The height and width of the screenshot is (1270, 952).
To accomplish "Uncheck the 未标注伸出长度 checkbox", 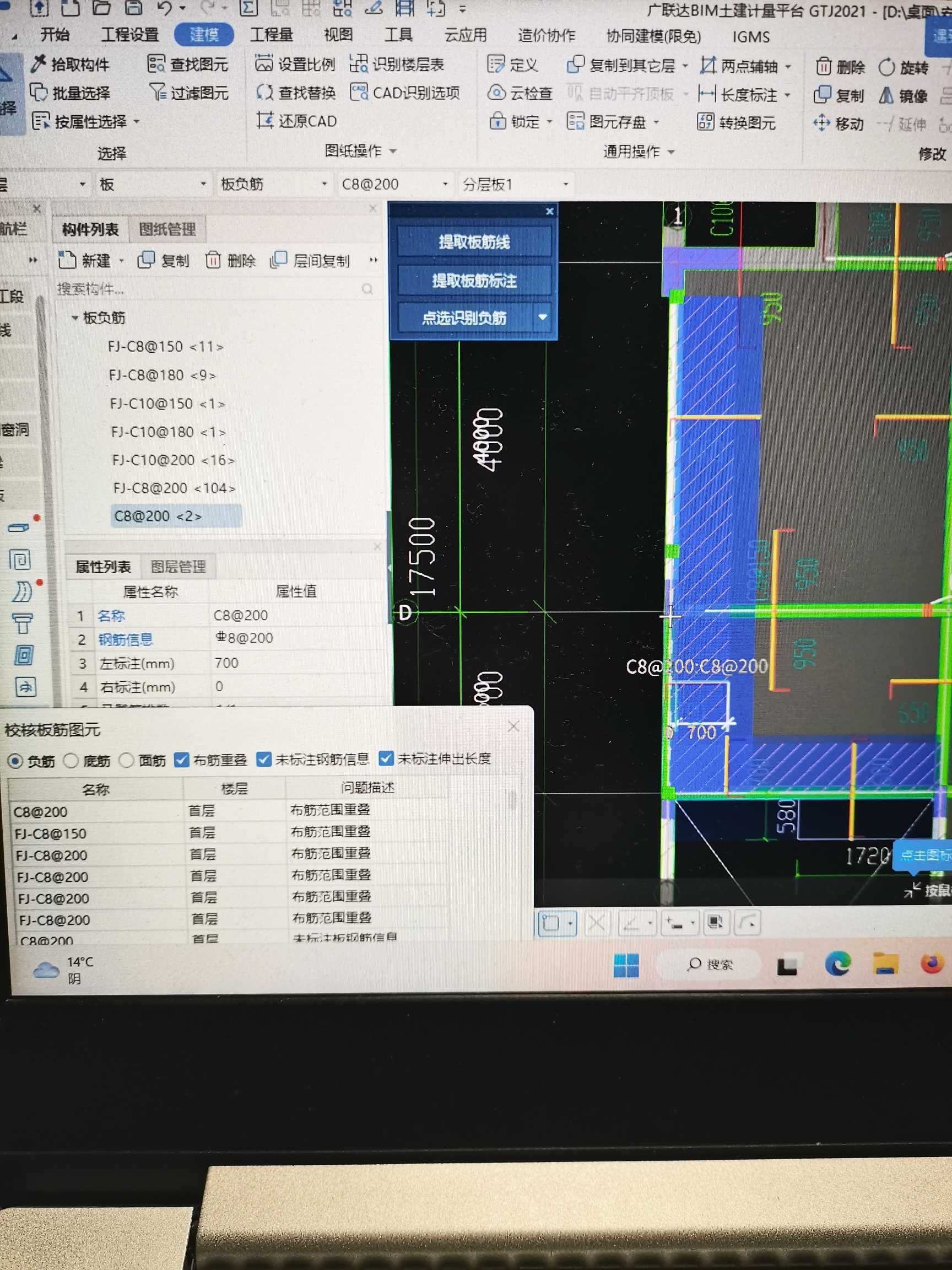I will click(386, 758).
